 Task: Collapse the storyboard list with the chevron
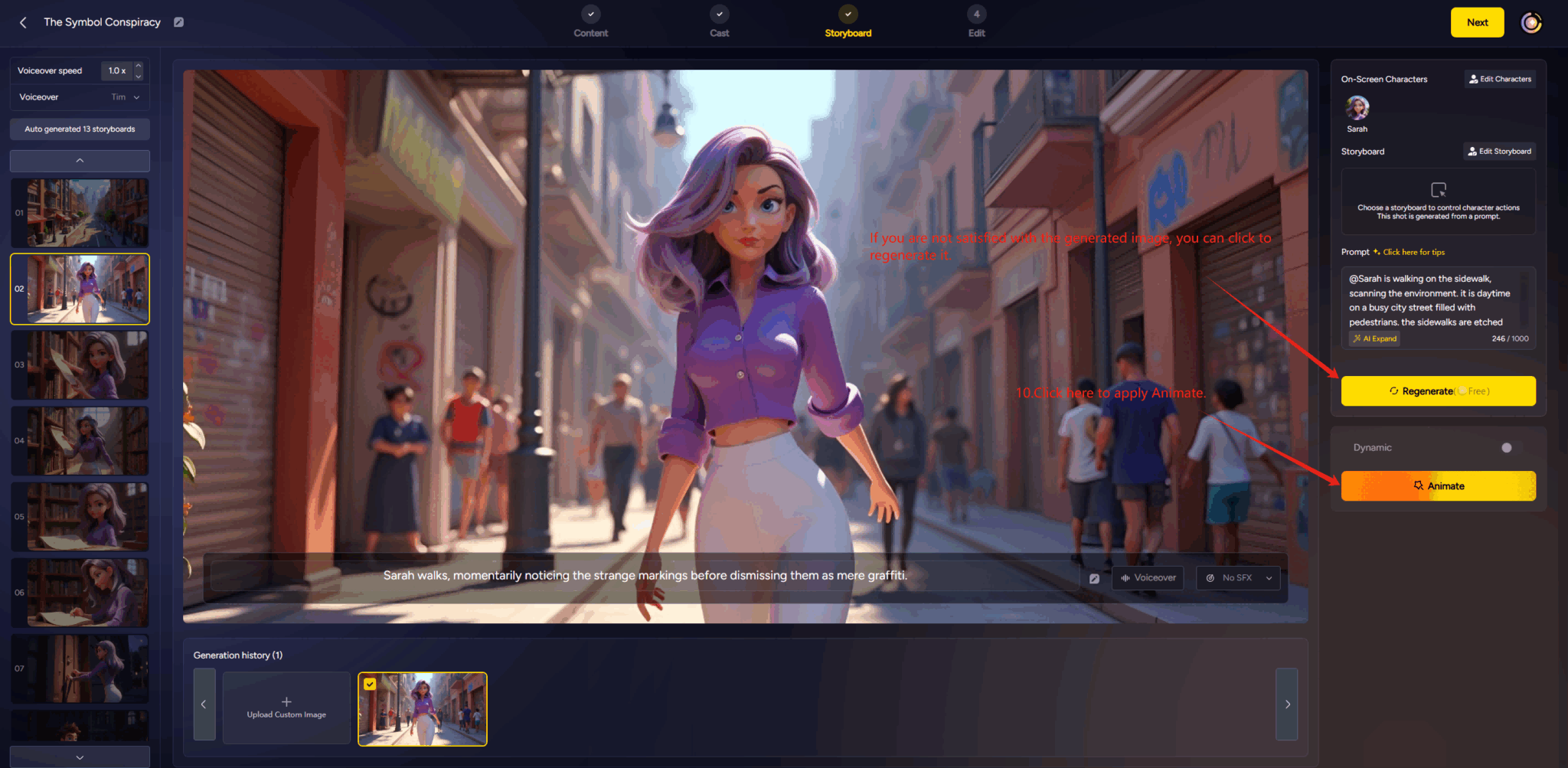pyautogui.click(x=79, y=160)
